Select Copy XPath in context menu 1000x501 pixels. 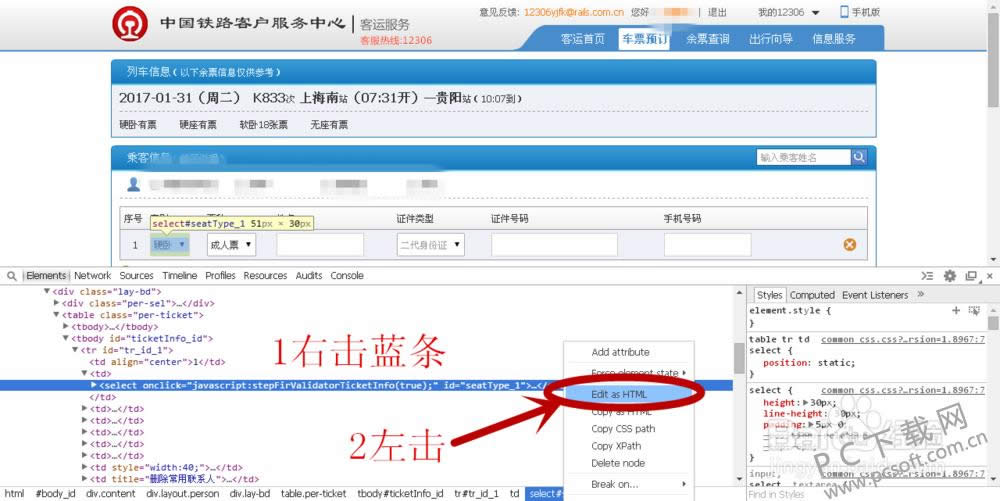tap(616, 446)
